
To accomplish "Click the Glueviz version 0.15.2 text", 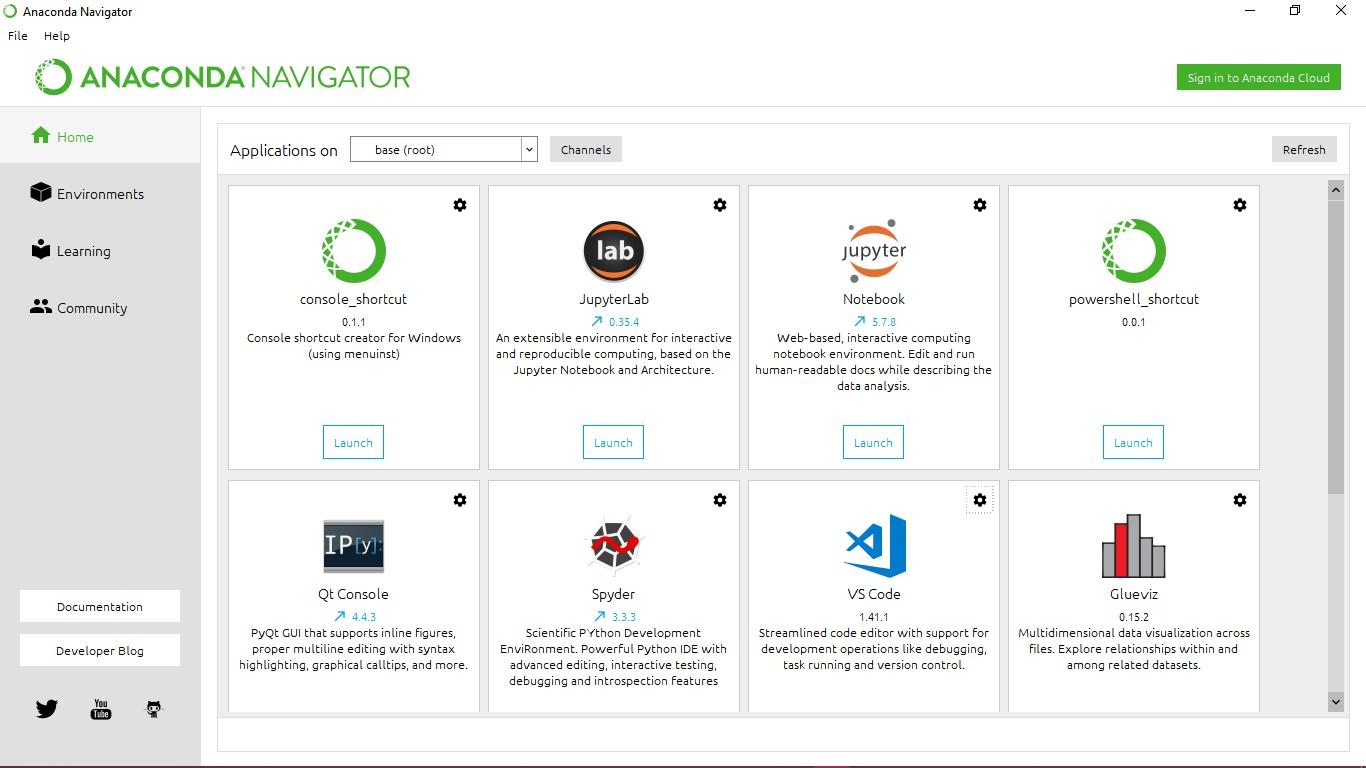I will (1134, 617).
